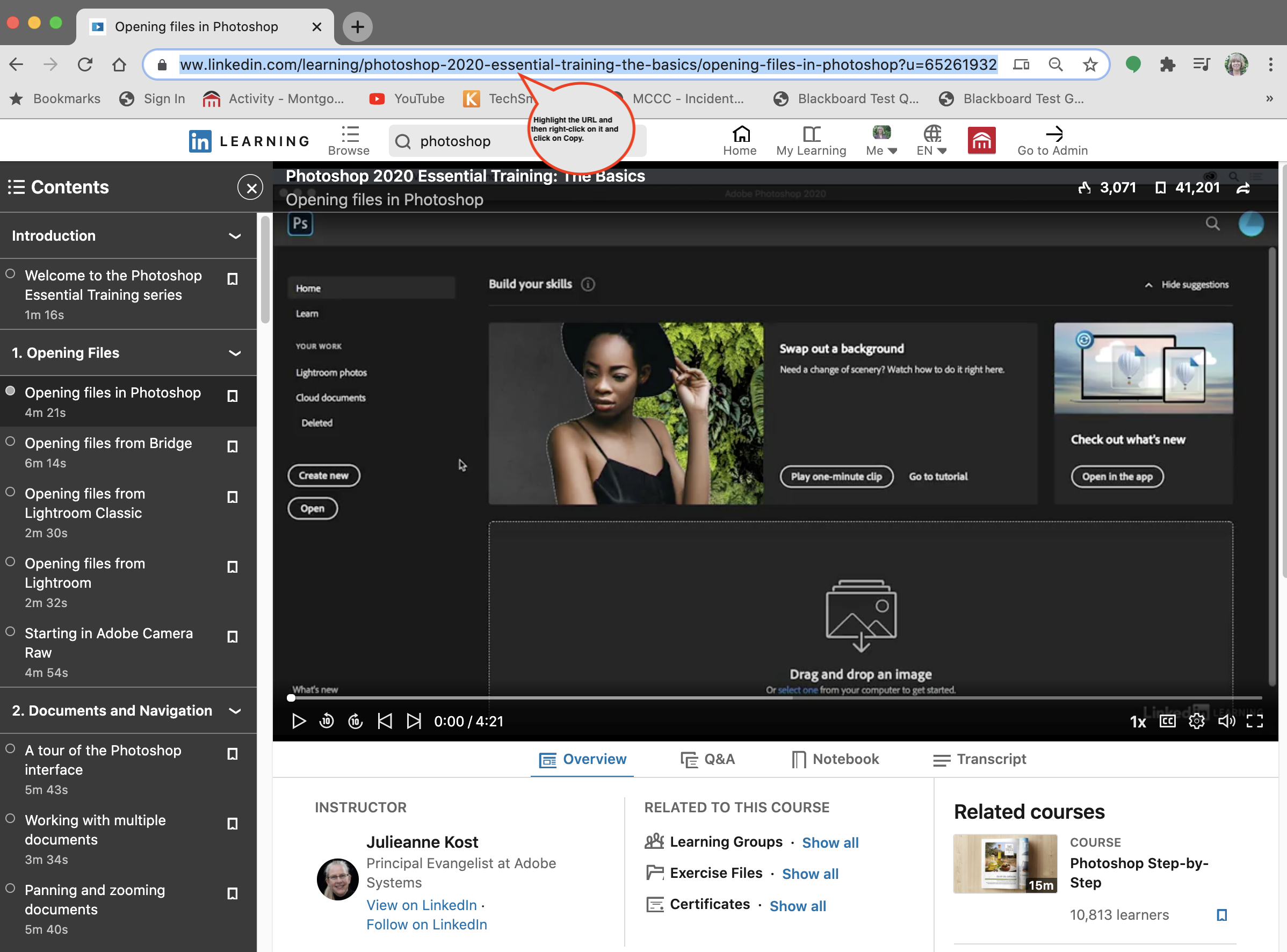
Task: Bookmark 'A tour of the Photoshop interface'
Action: pos(232,754)
